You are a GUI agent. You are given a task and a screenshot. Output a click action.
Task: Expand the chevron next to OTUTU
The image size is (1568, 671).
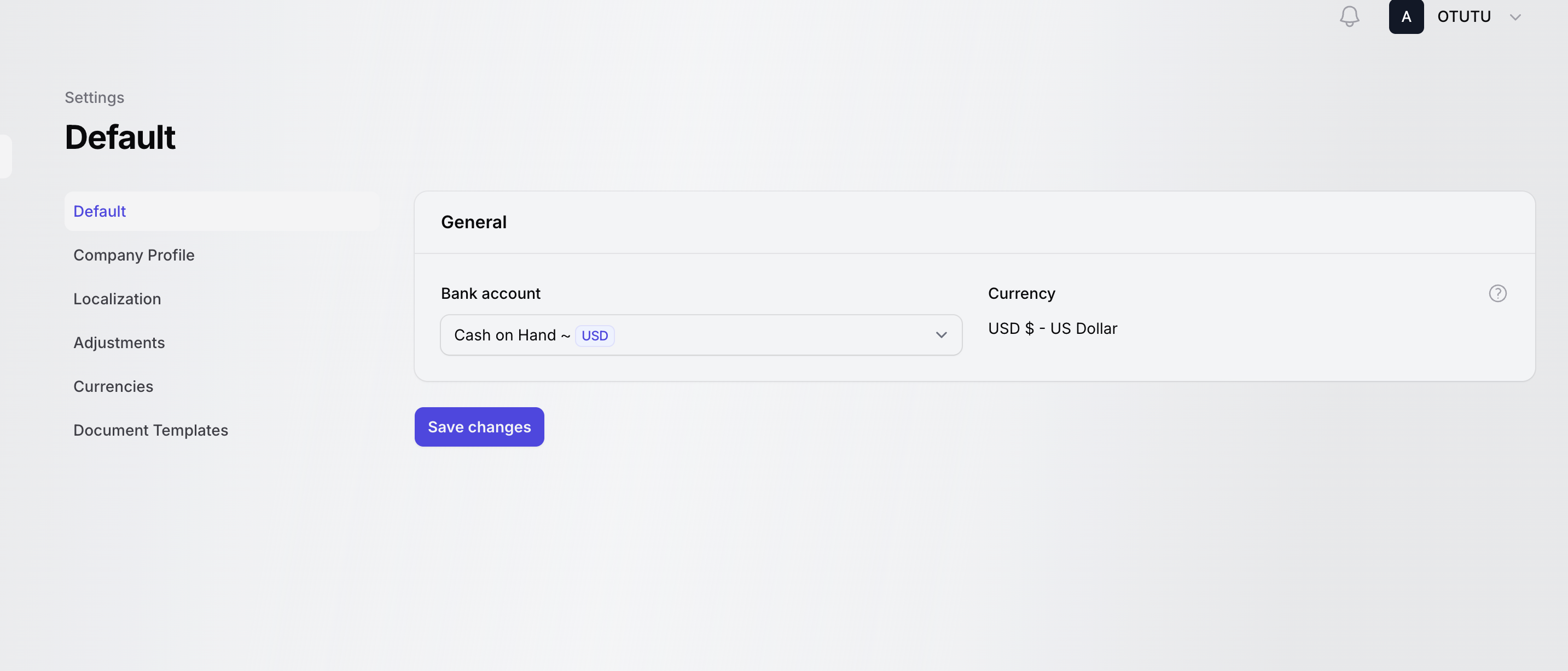click(x=1515, y=17)
